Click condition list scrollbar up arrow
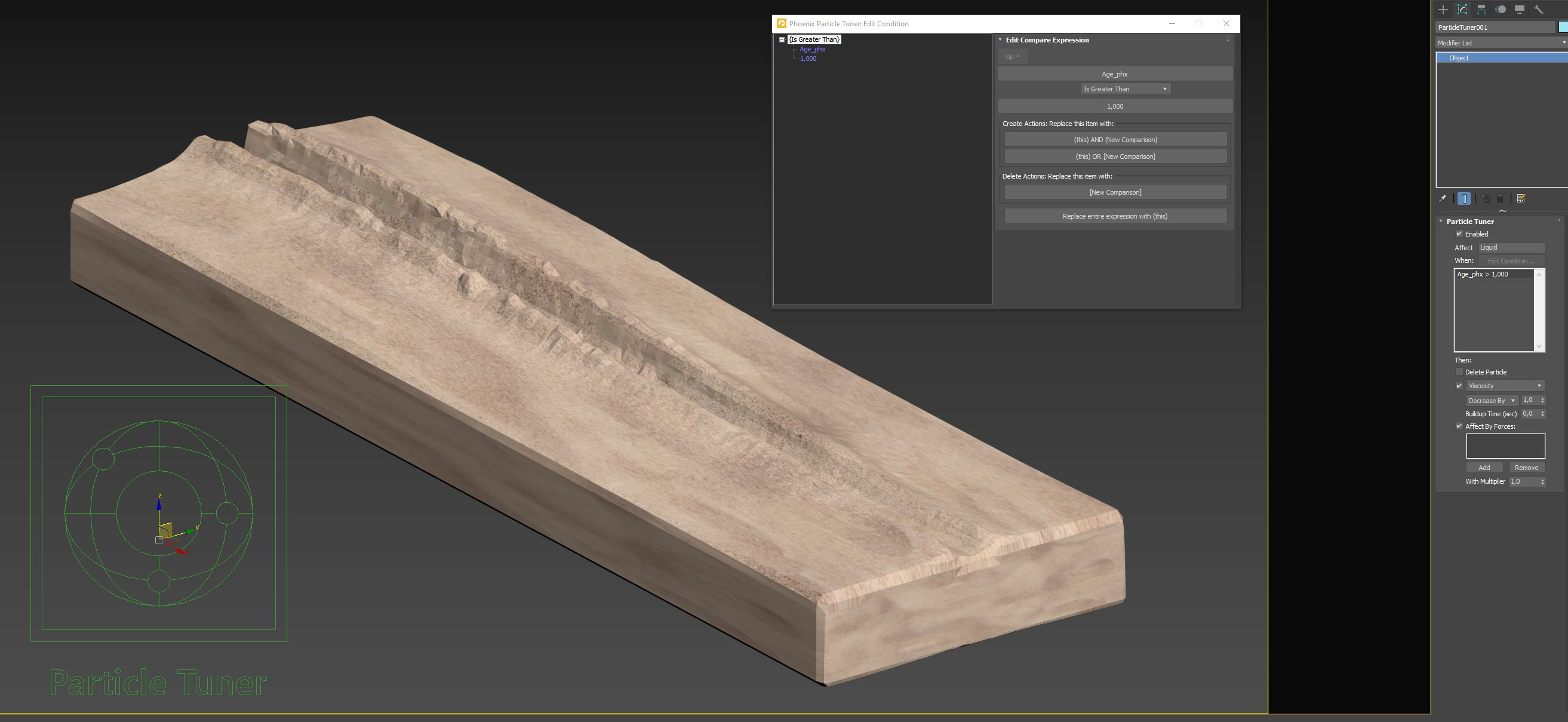1568x722 pixels. point(1539,275)
